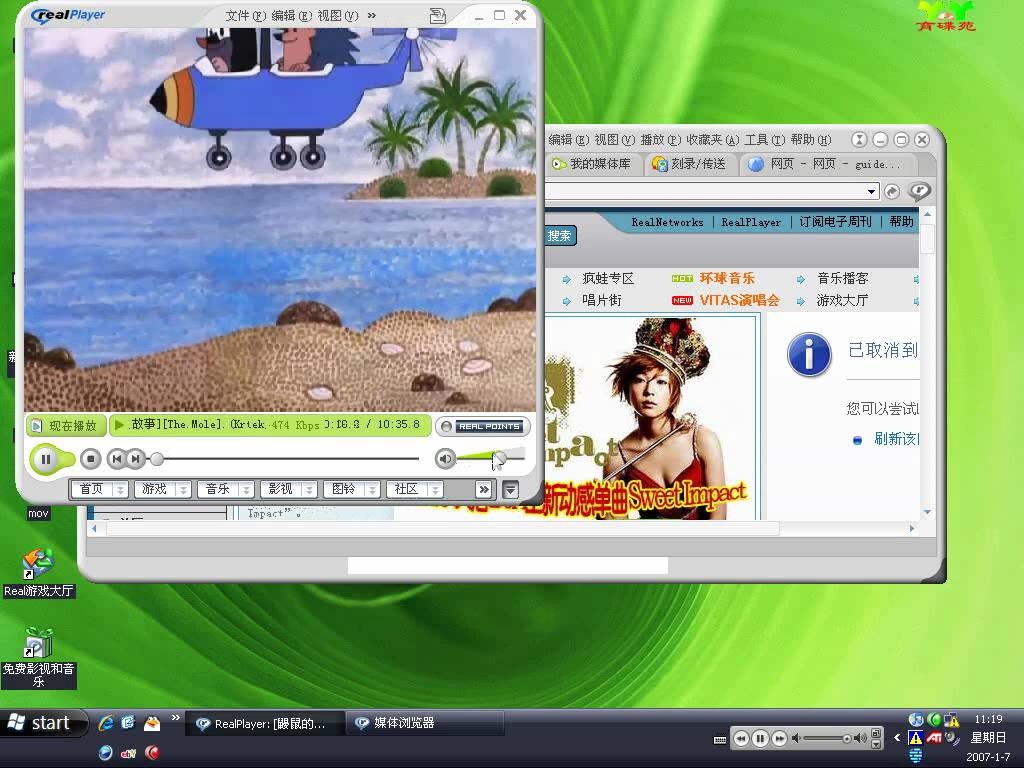Click the 搜索 search button
1024x768 pixels.
click(559, 236)
